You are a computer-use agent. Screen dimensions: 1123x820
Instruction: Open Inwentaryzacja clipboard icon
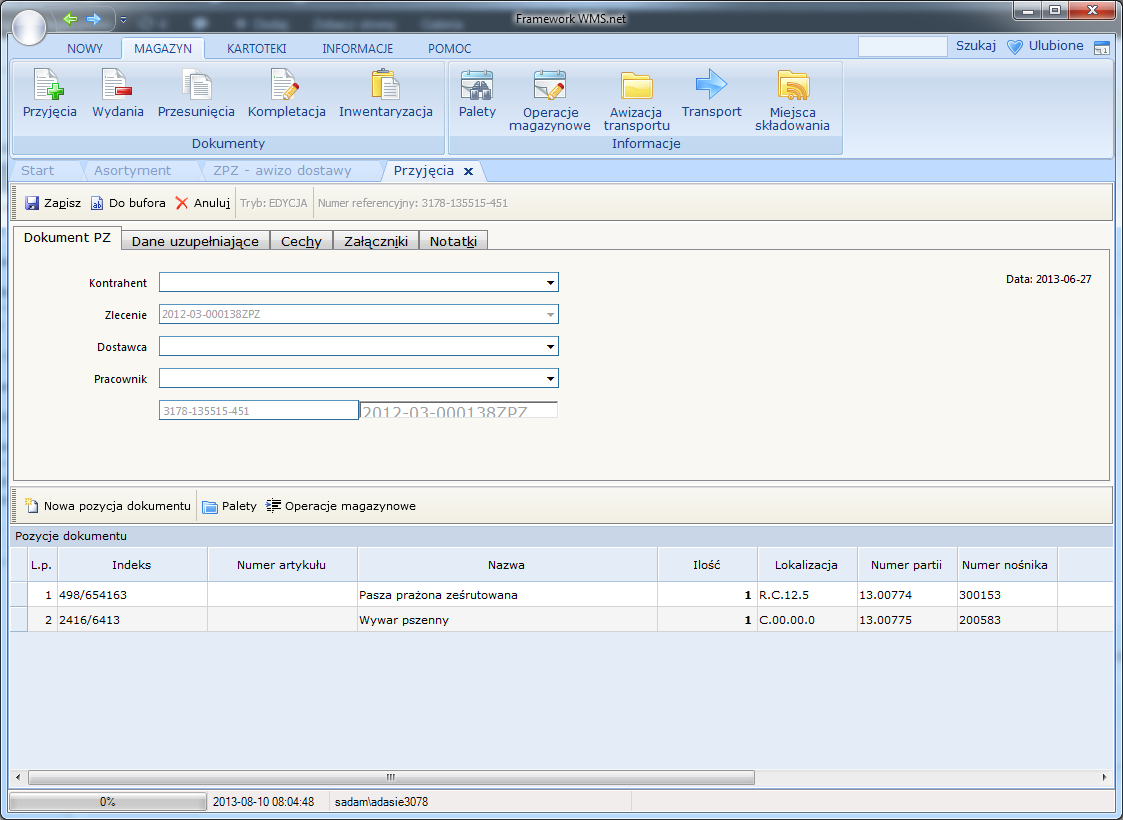pos(385,94)
